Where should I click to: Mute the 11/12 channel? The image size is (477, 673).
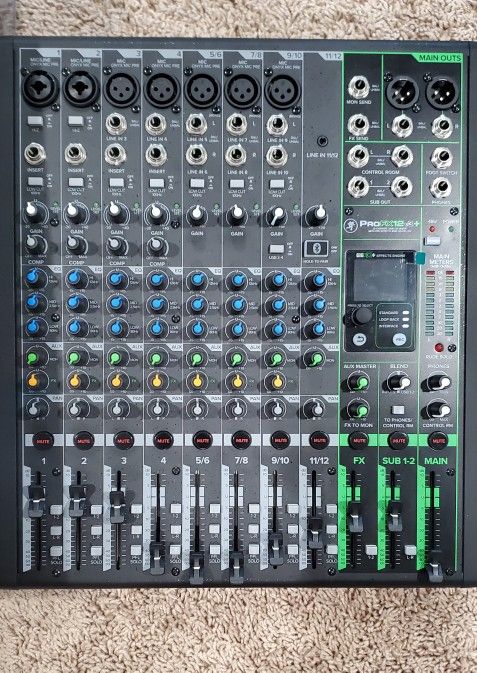point(319,440)
